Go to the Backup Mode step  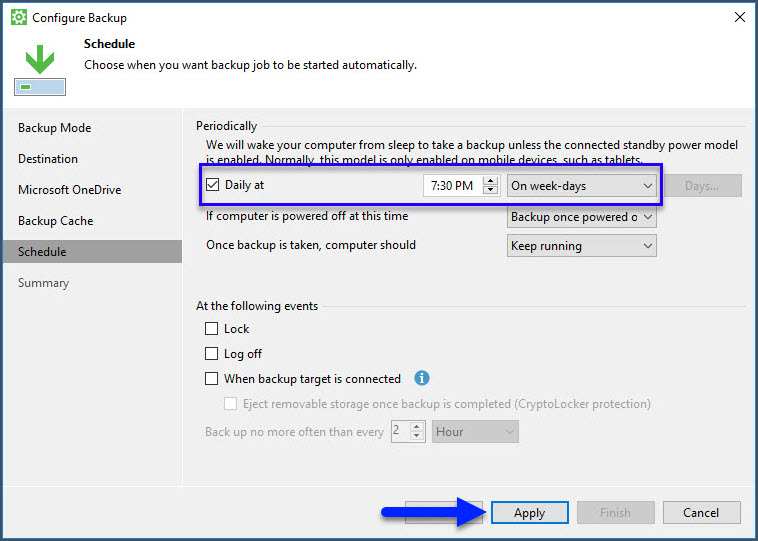point(54,128)
